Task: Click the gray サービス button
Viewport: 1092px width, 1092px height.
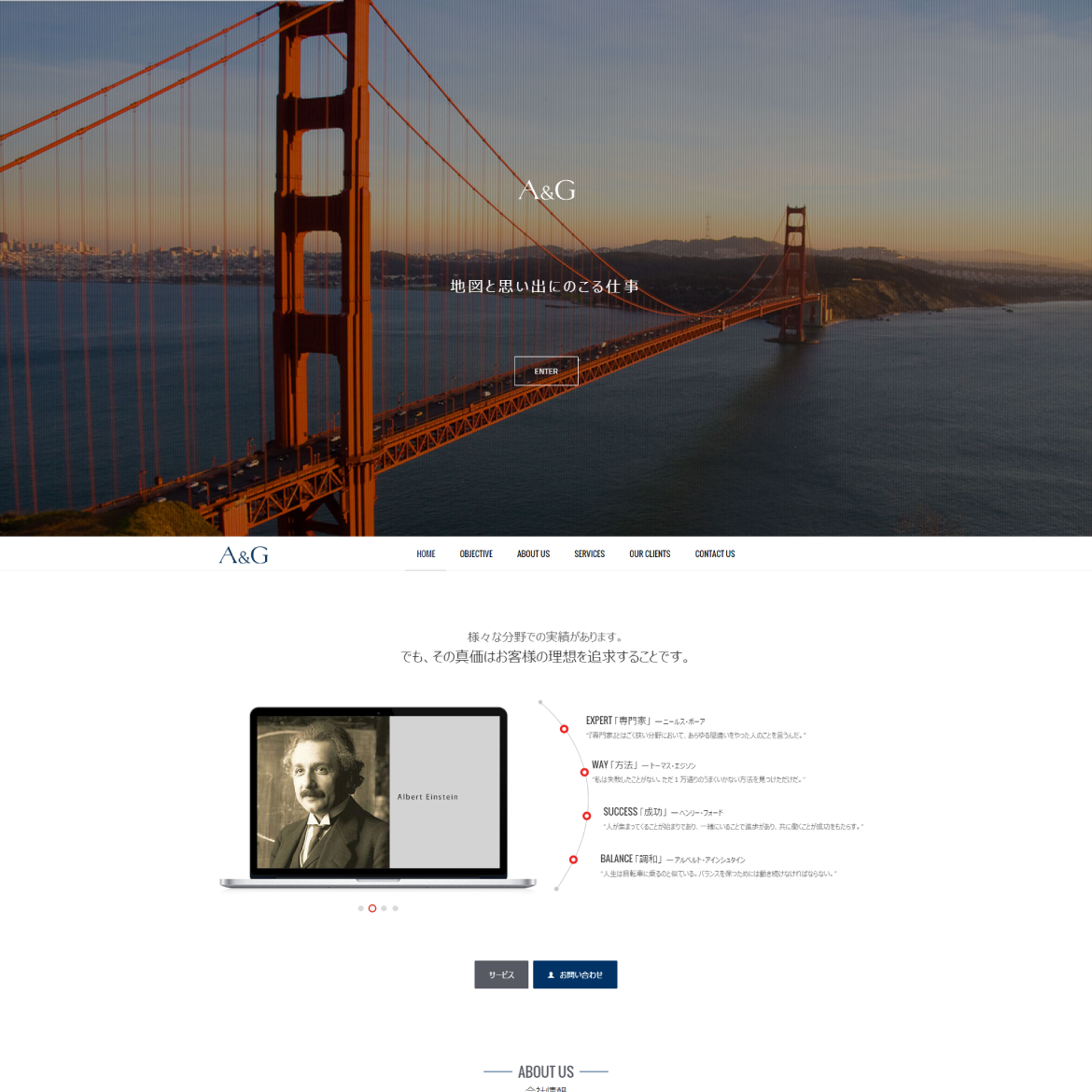Action: [x=501, y=974]
